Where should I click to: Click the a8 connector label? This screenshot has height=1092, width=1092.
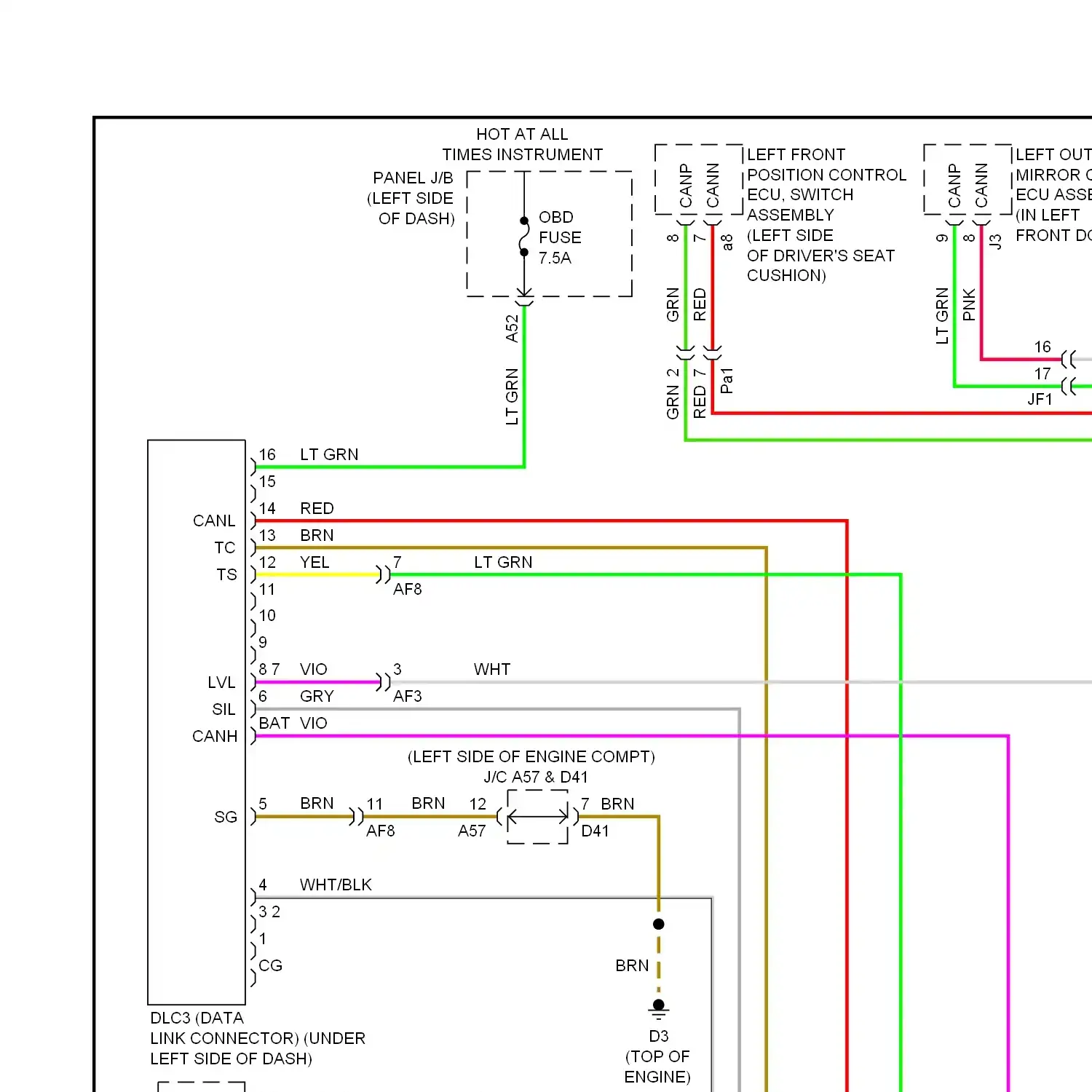(727, 242)
